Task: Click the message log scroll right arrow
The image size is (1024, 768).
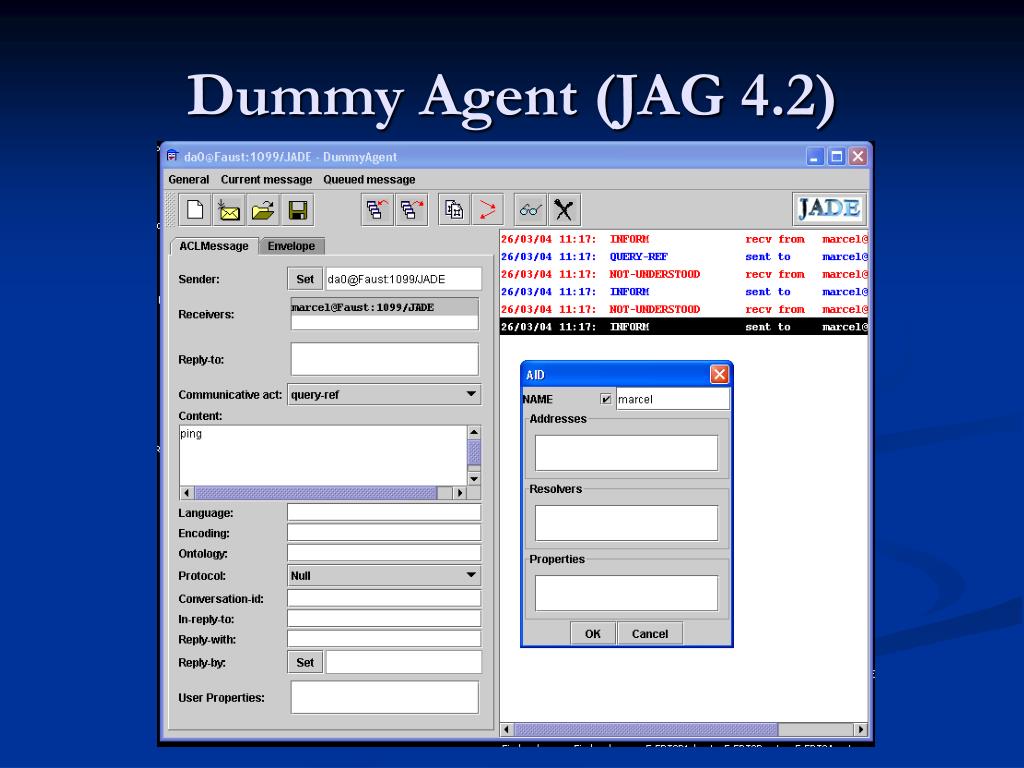Action: [x=860, y=729]
